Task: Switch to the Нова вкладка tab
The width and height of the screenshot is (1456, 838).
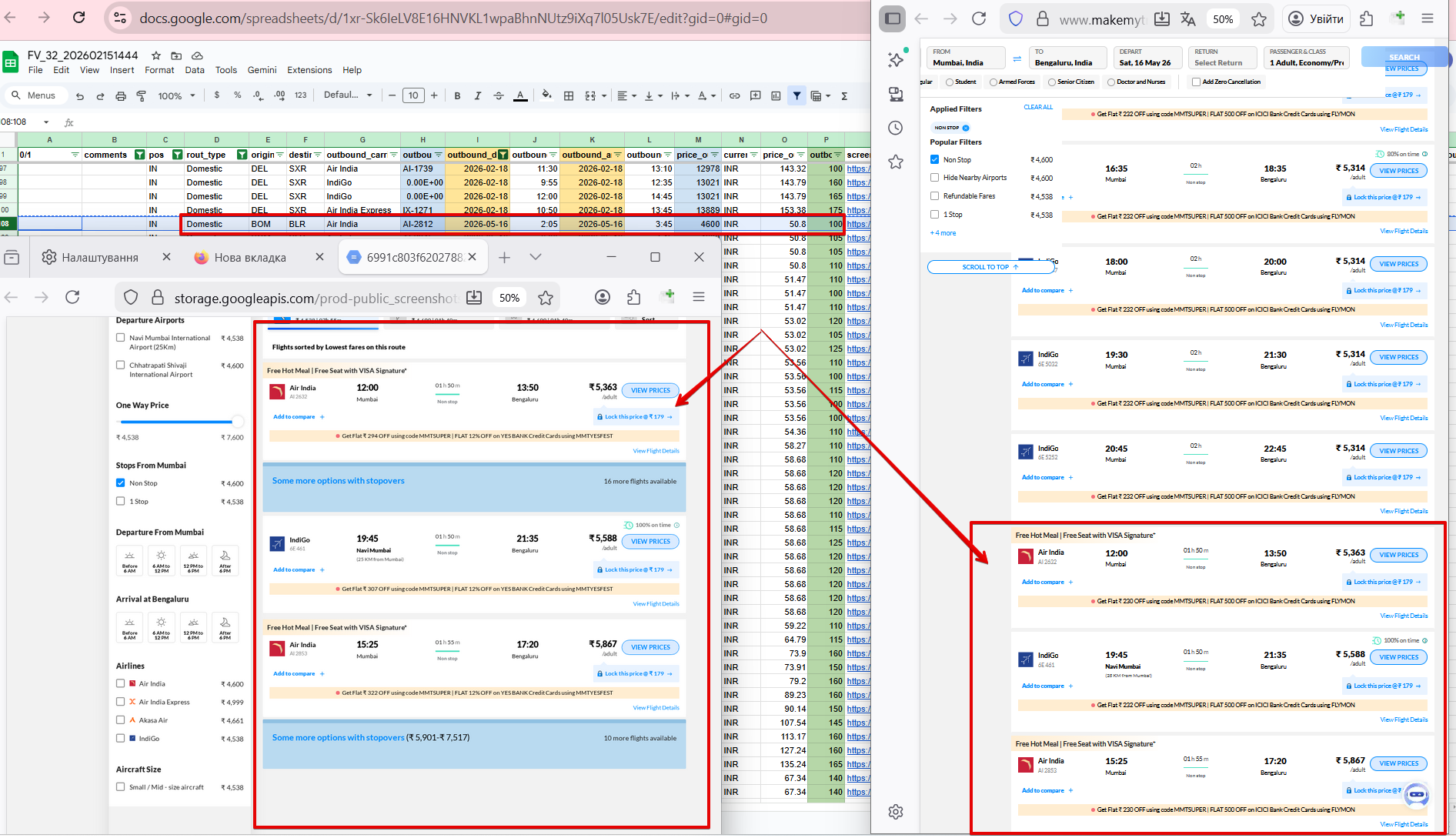Action: 250,257
